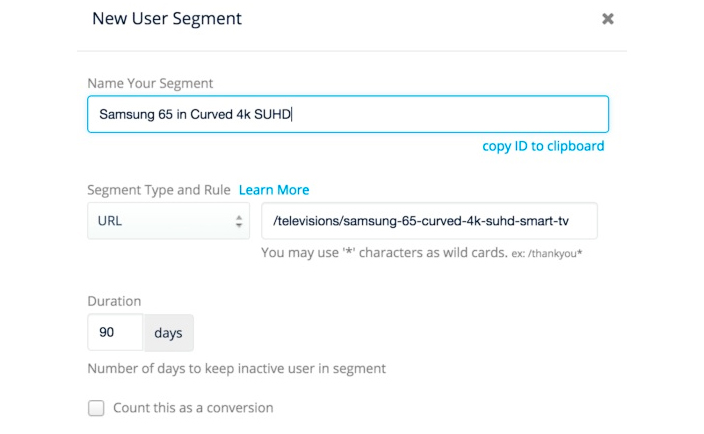Click the Duration label
This screenshot has height=434, width=704.
point(114,301)
